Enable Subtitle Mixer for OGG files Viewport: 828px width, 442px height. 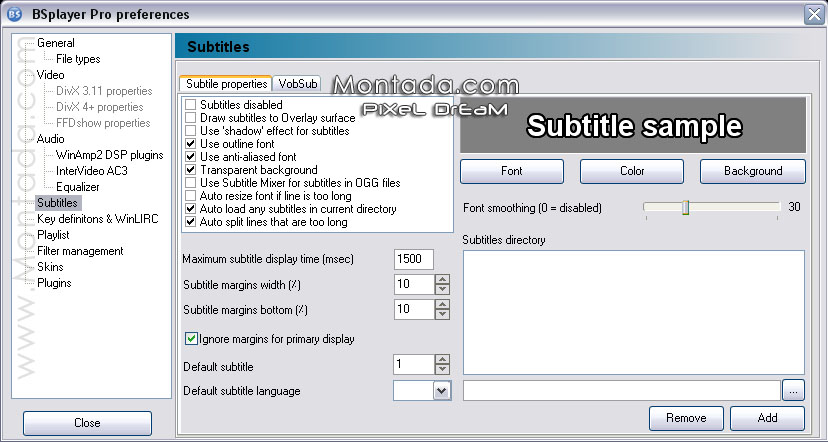[x=191, y=183]
